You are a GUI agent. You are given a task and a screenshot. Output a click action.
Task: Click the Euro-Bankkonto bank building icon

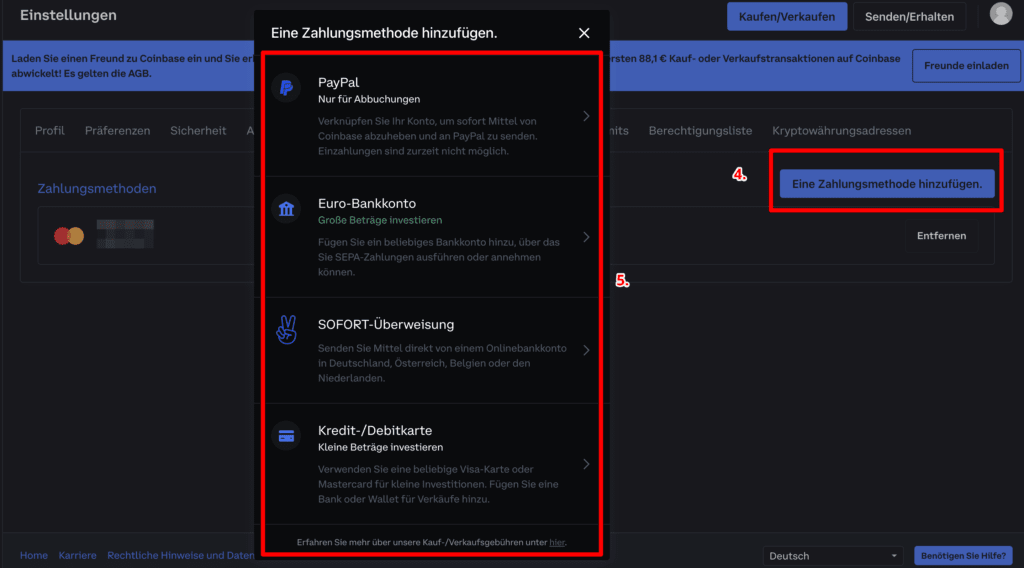[x=286, y=209]
